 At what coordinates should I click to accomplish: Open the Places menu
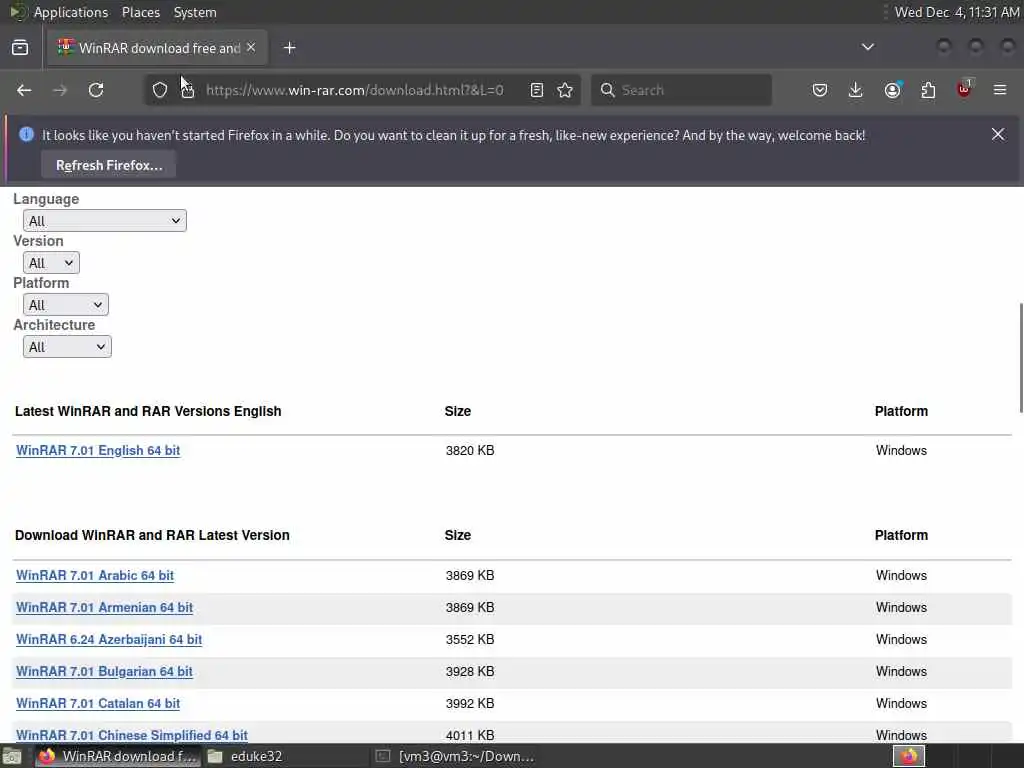141,12
